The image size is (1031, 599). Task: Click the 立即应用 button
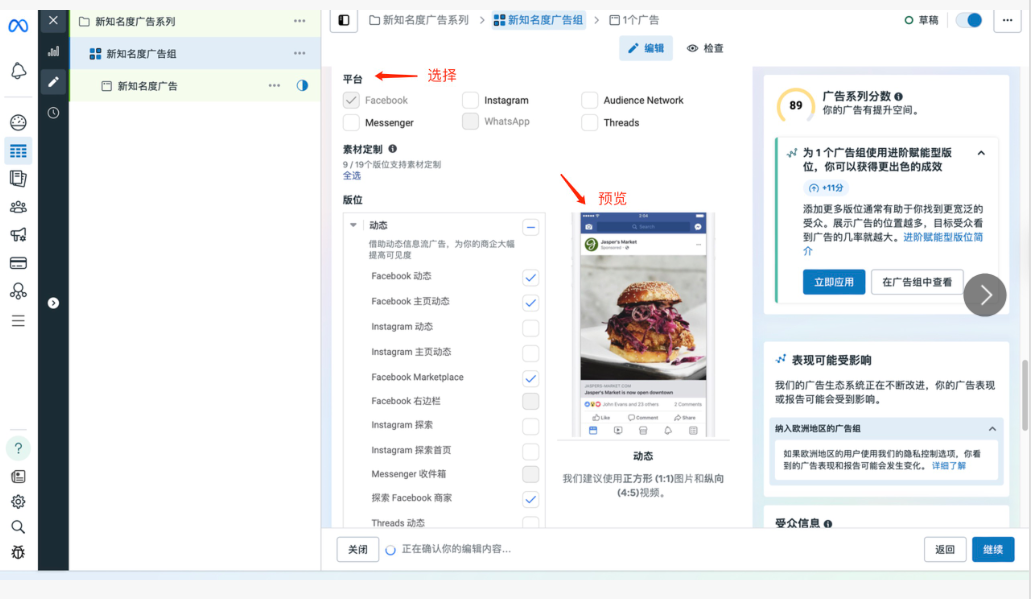833,282
